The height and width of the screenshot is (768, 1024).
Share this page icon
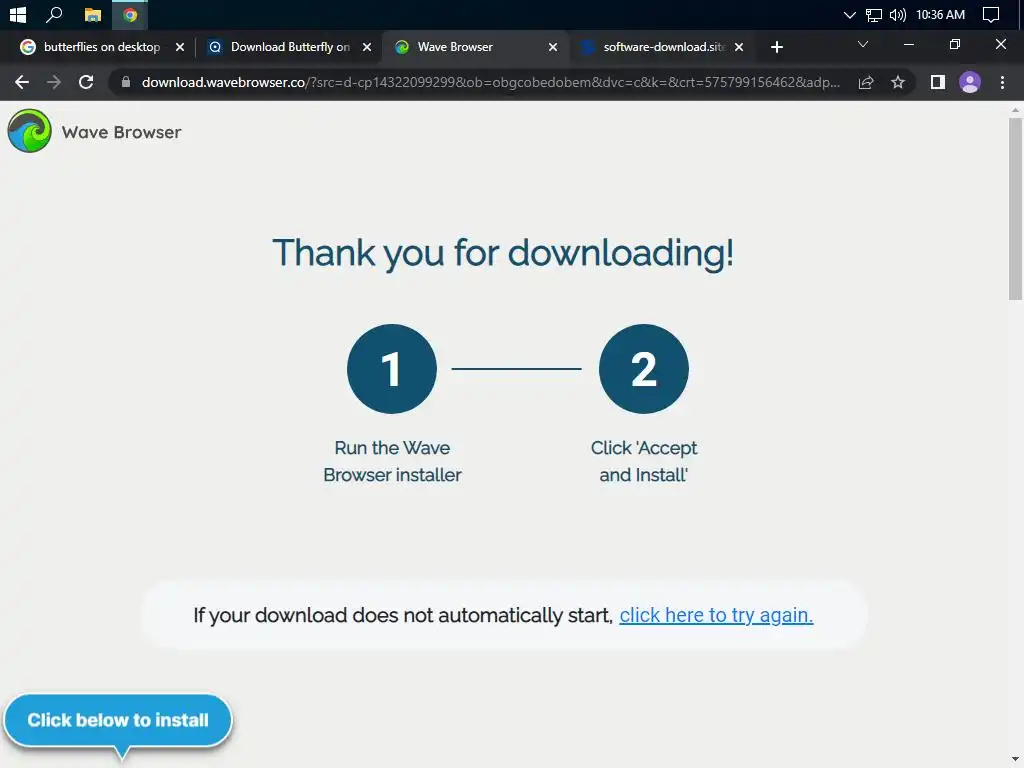(x=866, y=82)
